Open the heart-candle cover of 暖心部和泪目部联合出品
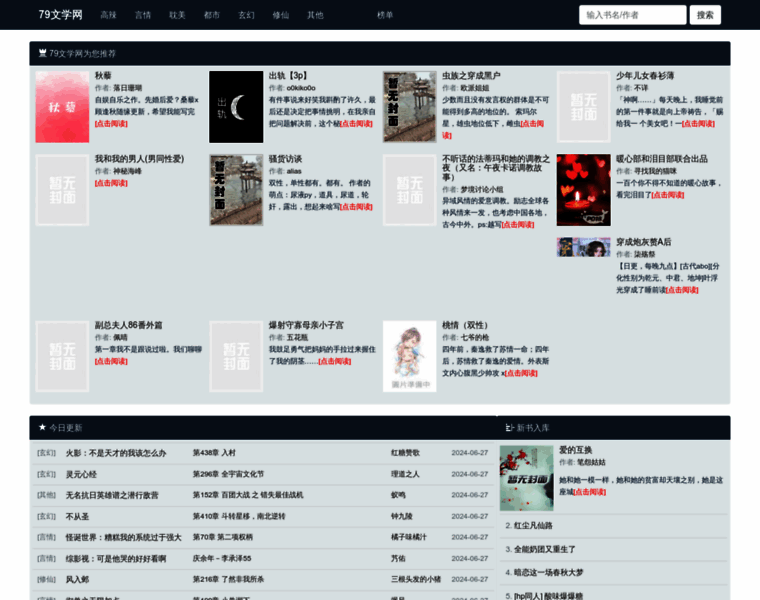 click(584, 190)
